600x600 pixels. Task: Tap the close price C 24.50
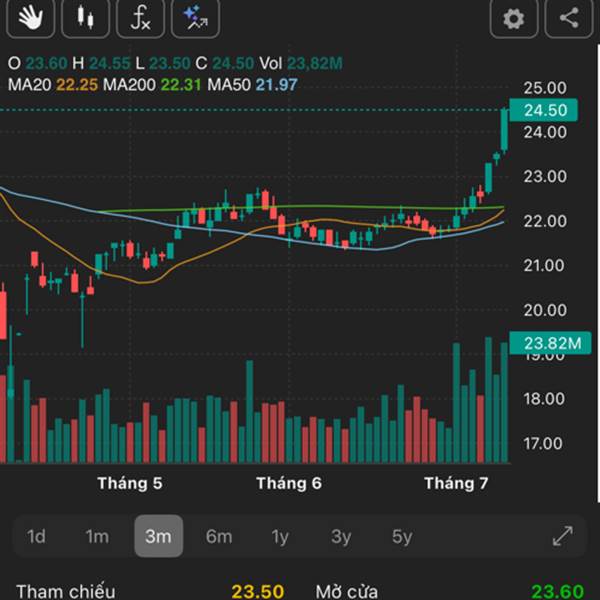pos(225,63)
